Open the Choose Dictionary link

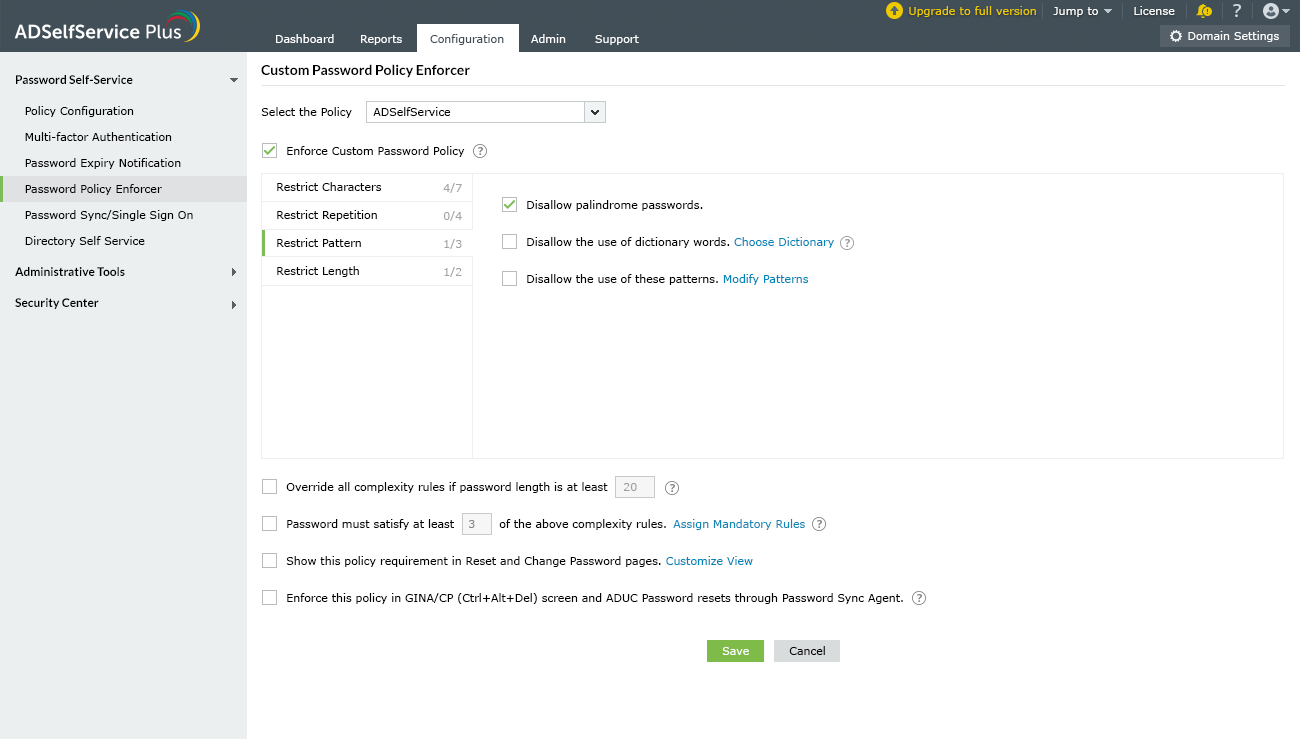(784, 242)
